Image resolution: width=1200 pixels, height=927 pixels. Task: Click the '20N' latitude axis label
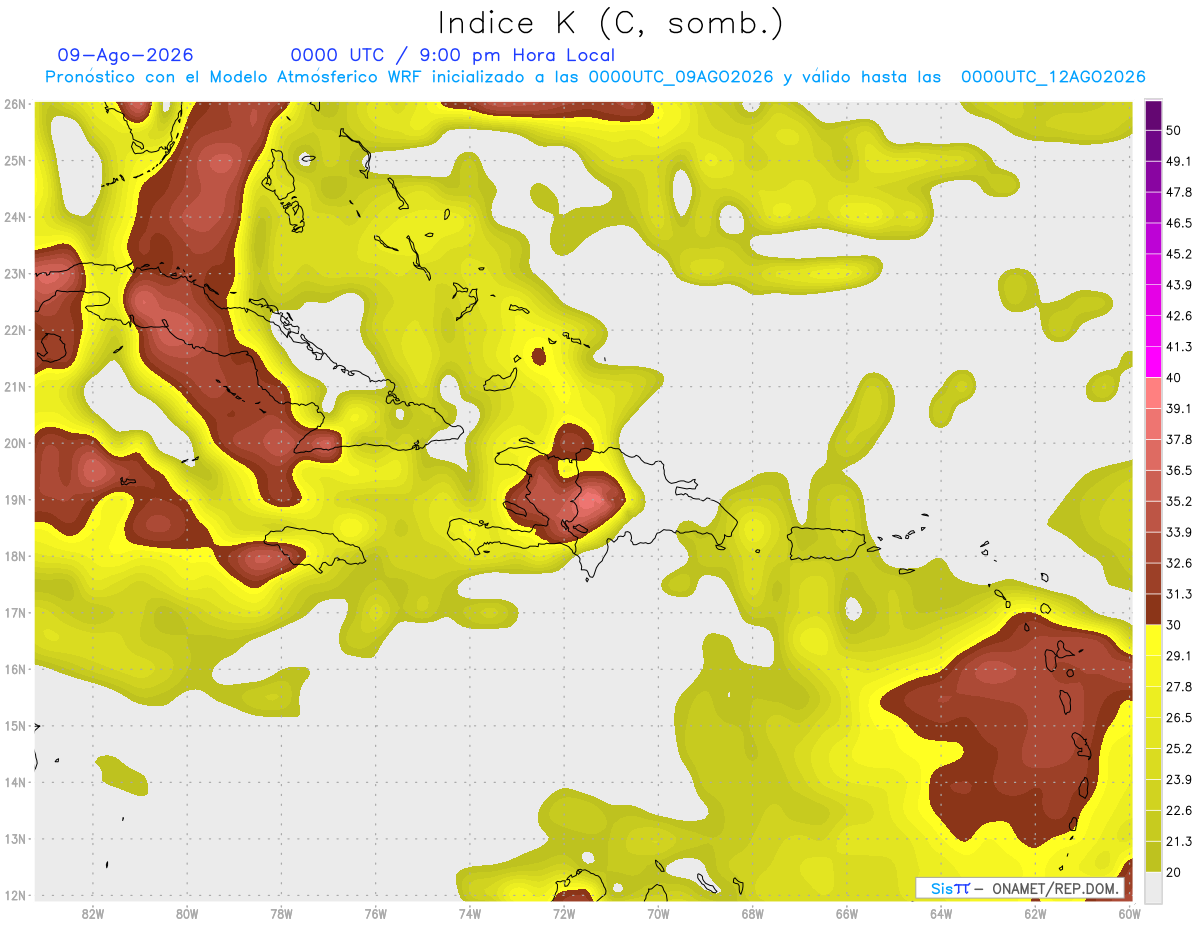coord(15,443)
